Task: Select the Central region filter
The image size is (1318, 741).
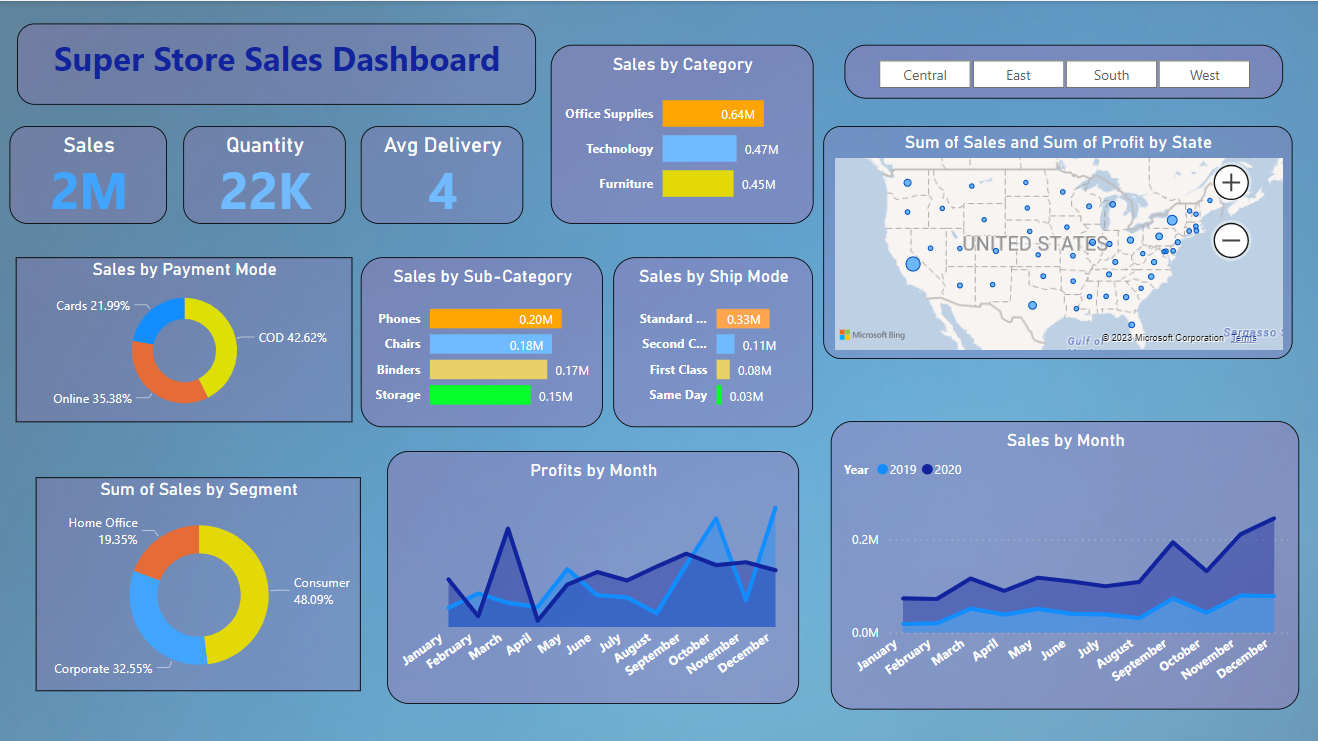Action: (924, 74)
